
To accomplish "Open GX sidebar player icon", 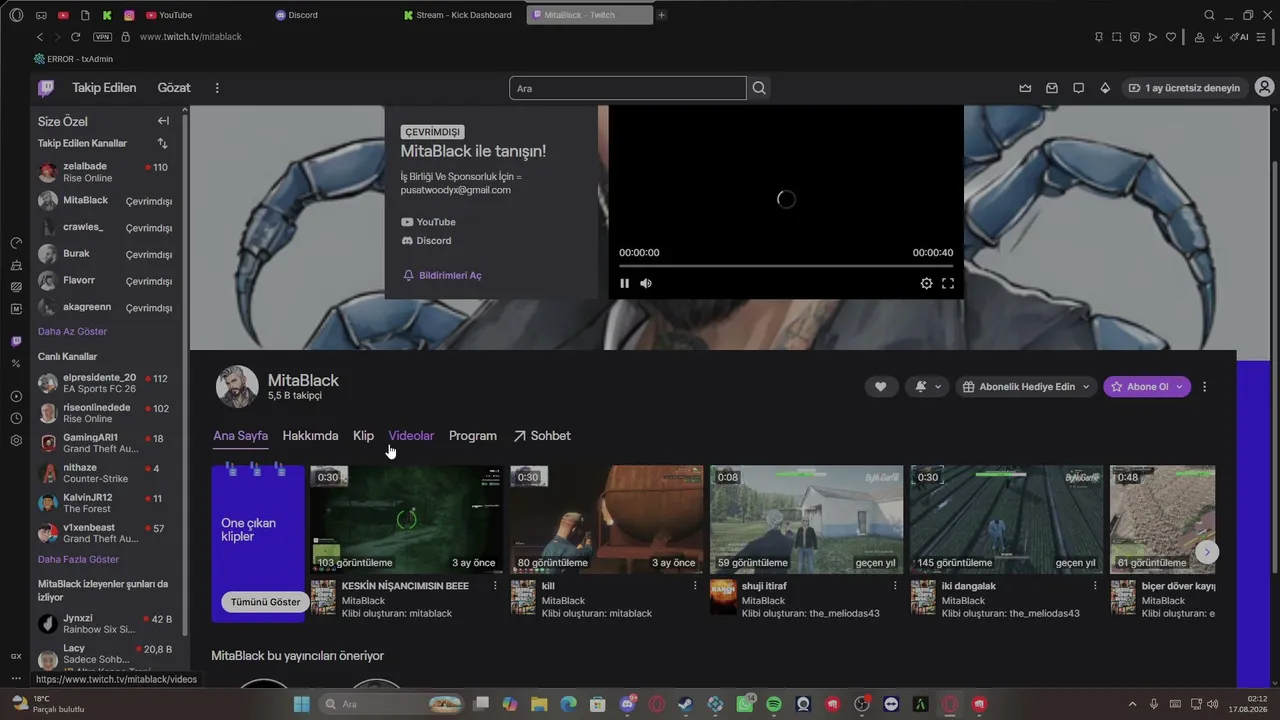I will [16, 396].
